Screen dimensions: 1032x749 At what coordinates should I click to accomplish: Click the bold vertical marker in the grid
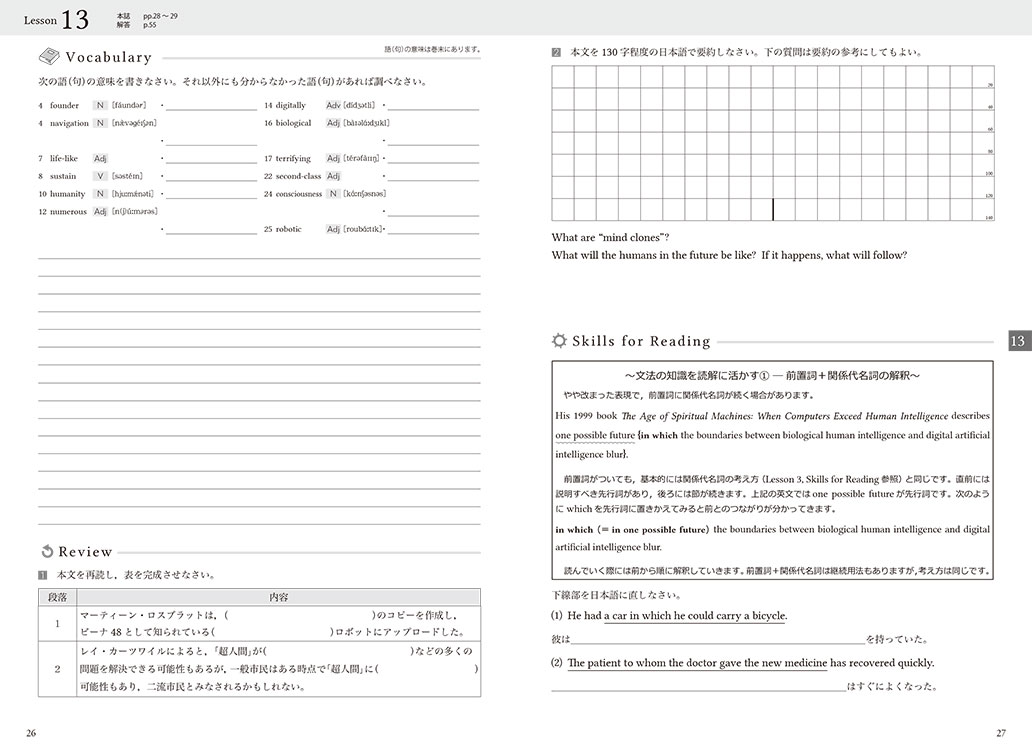tap(772, 209)
